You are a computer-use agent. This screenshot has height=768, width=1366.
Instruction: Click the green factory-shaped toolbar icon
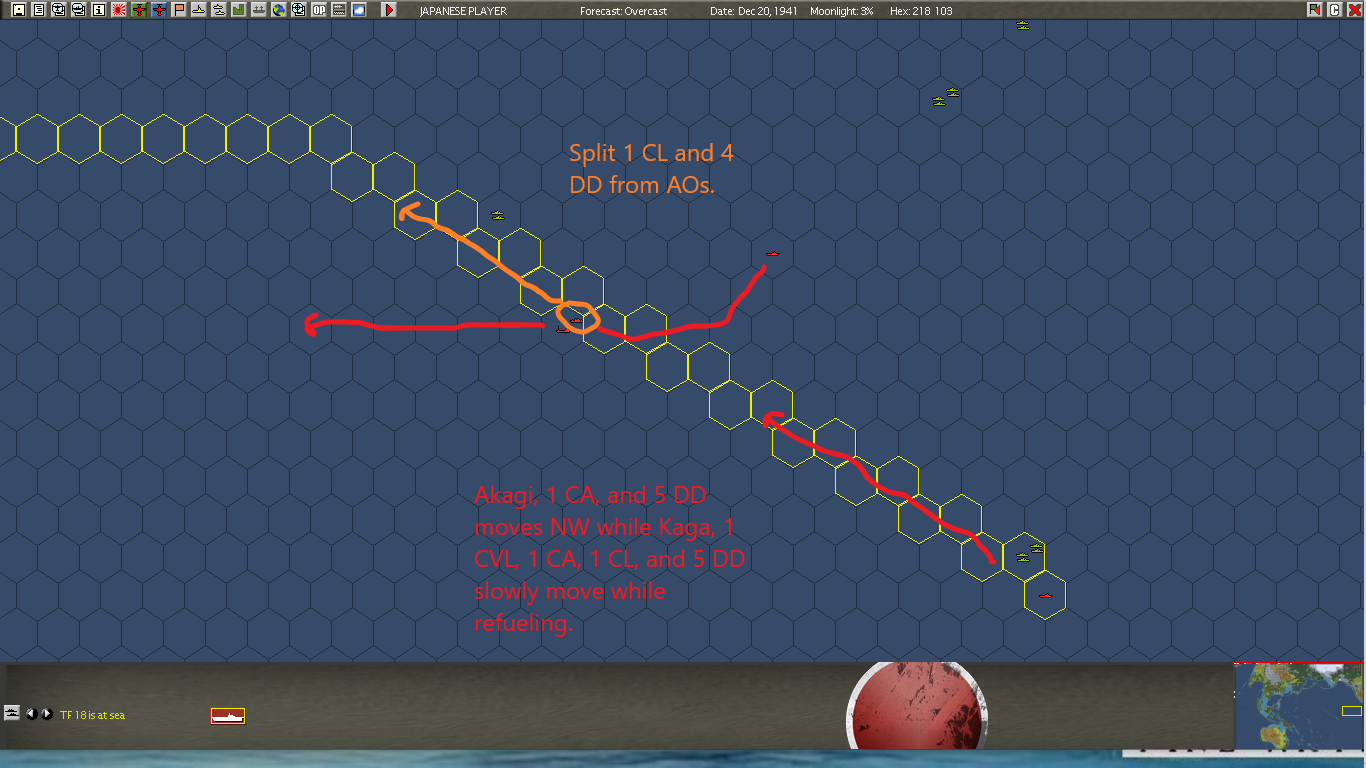238,10
